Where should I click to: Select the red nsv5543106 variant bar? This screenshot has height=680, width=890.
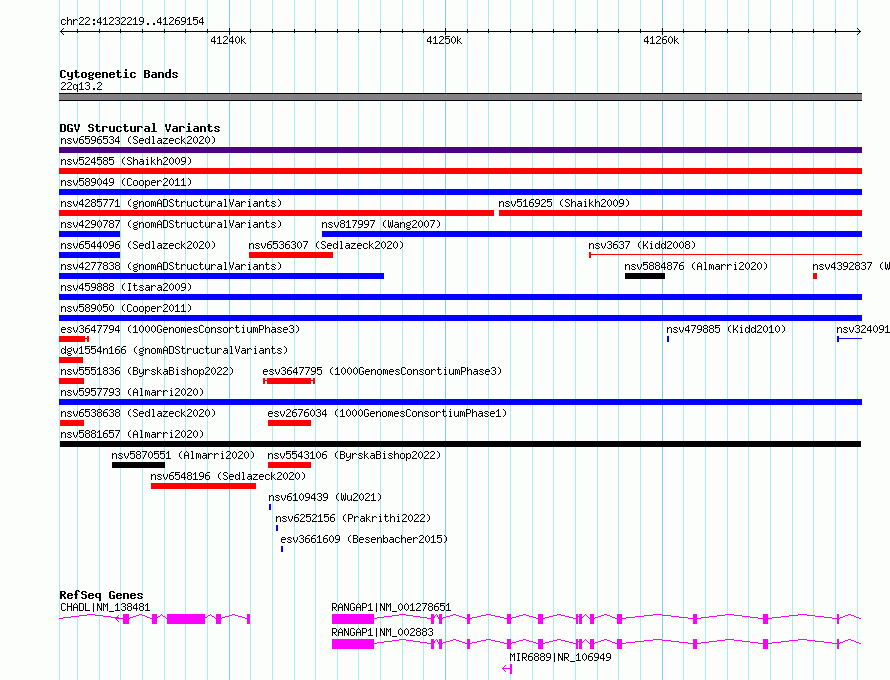coord(289,465)
